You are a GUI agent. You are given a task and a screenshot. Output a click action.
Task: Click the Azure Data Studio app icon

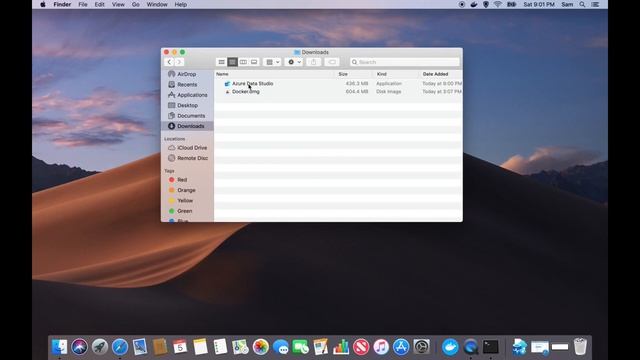pos(227,84)
